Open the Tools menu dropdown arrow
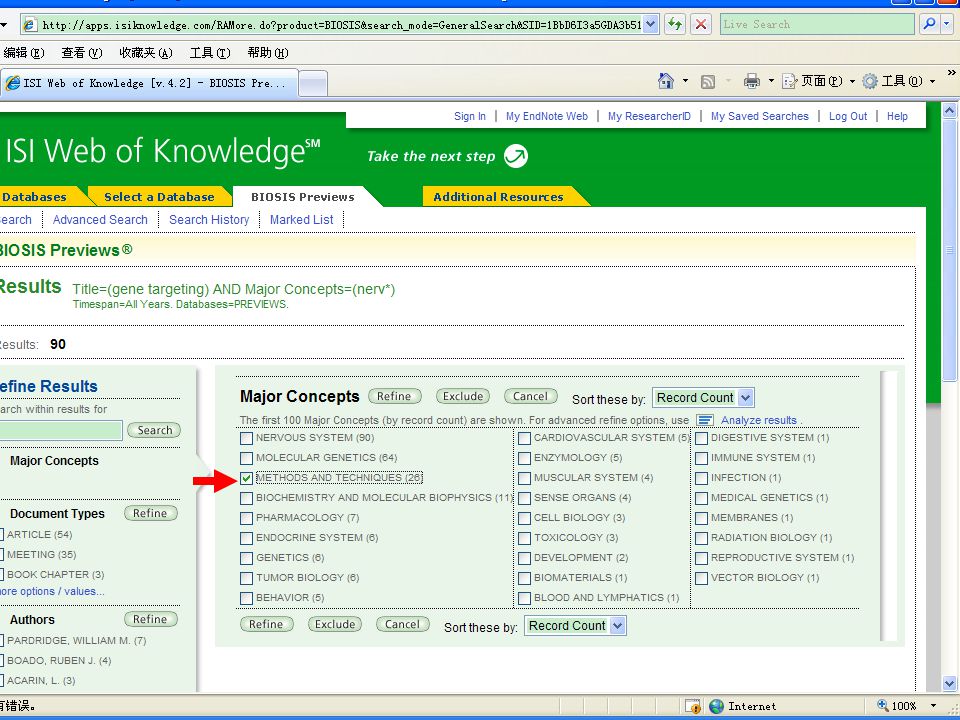The image size is (960, 720). click(x=932, y=81)
